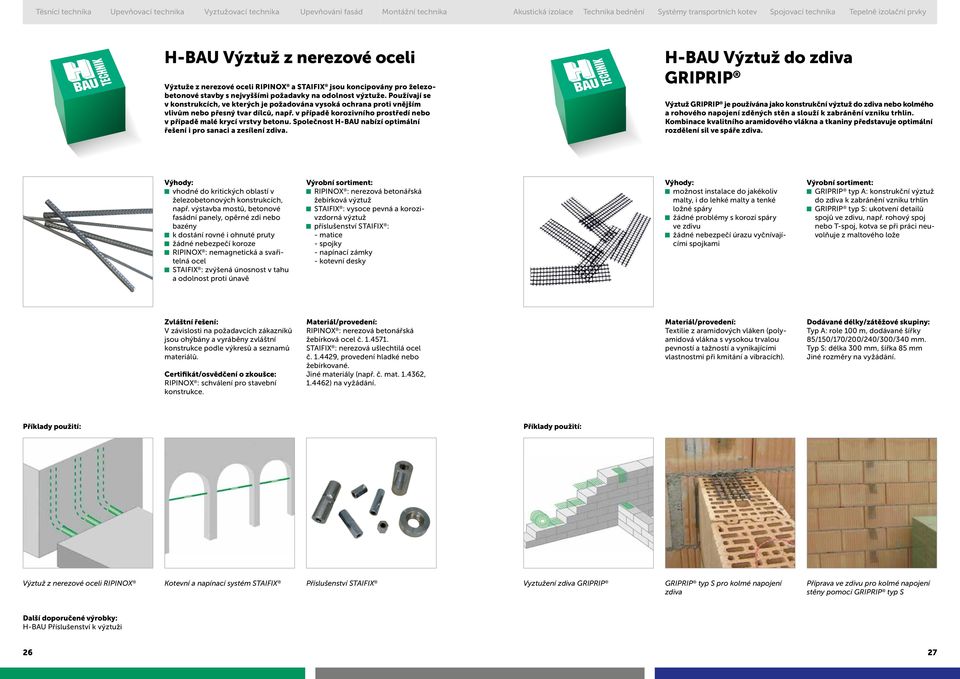Screen dimensions: 960x679
Task: Switch to Systémy transportních kotev tab
Action: coord(707,12)
